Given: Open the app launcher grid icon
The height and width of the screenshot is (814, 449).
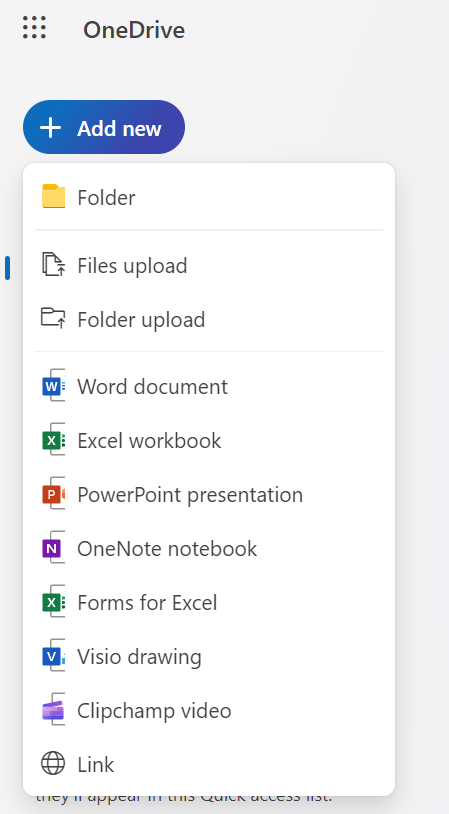Looking at the screenshot, I should click(x=34, y=28).
